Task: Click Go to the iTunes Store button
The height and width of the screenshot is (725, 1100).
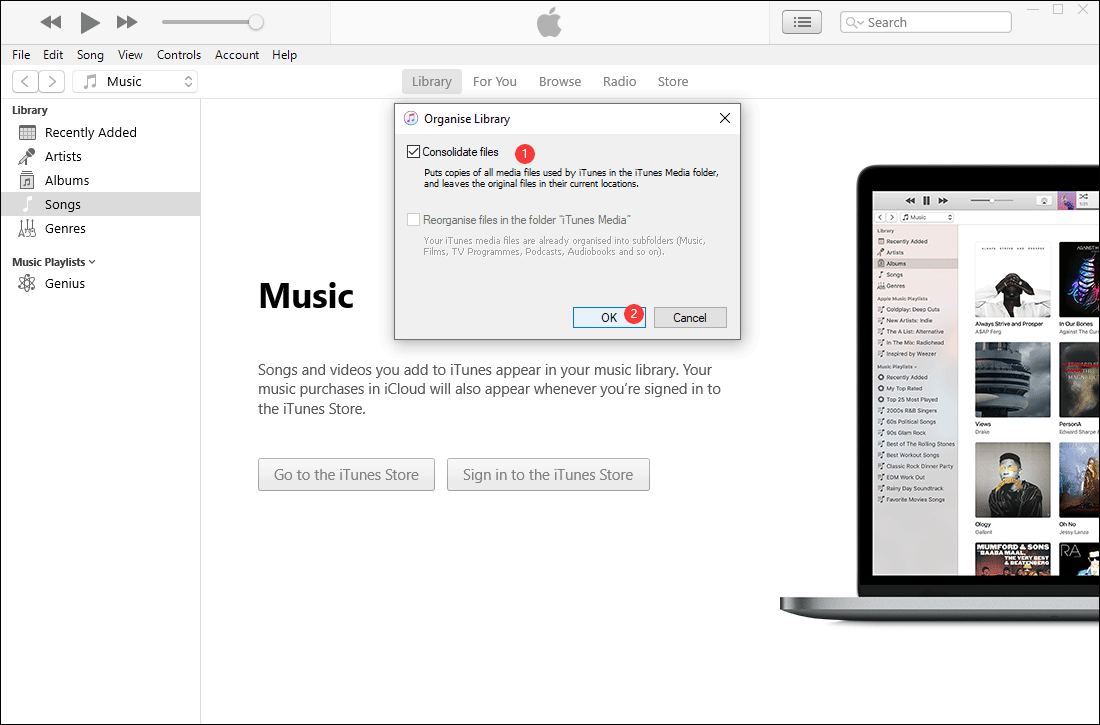Action: [x=347, y=474]
